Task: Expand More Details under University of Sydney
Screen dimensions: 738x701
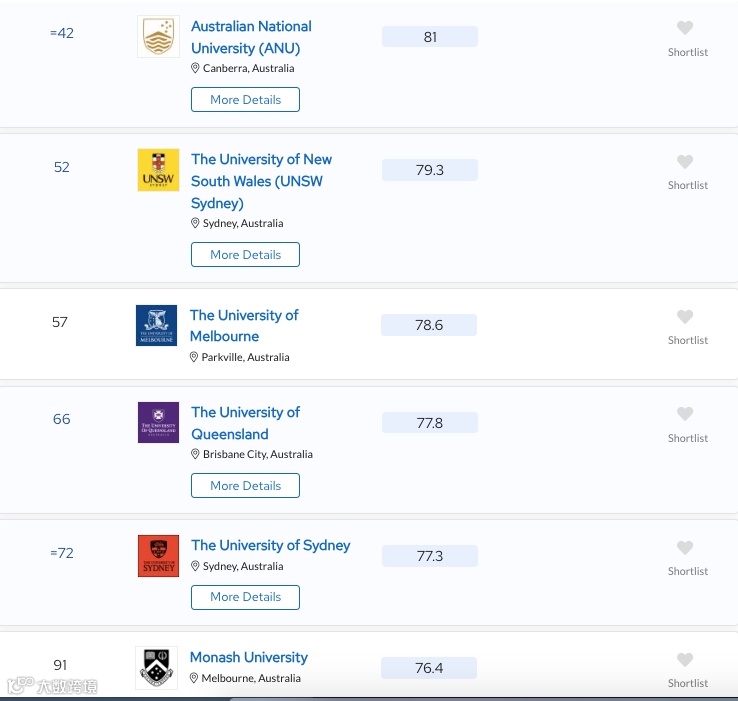Action: click(x=245, y=597)
